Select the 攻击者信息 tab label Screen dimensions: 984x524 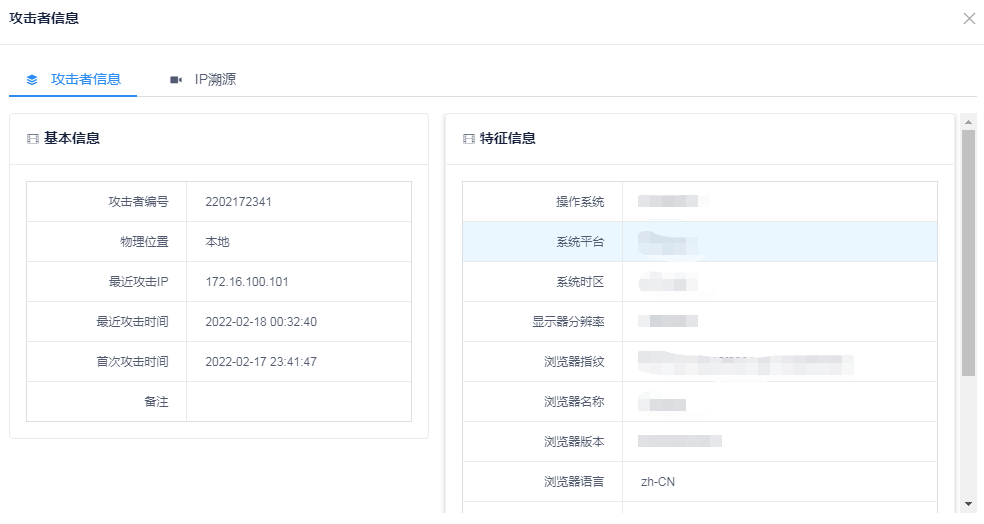coord(86,80)
